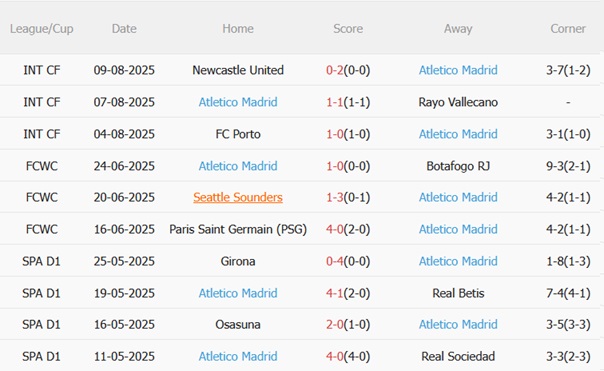Open Atletico Madrid link in Newcastle United row

pyautogui.click(x=458, y=70)
